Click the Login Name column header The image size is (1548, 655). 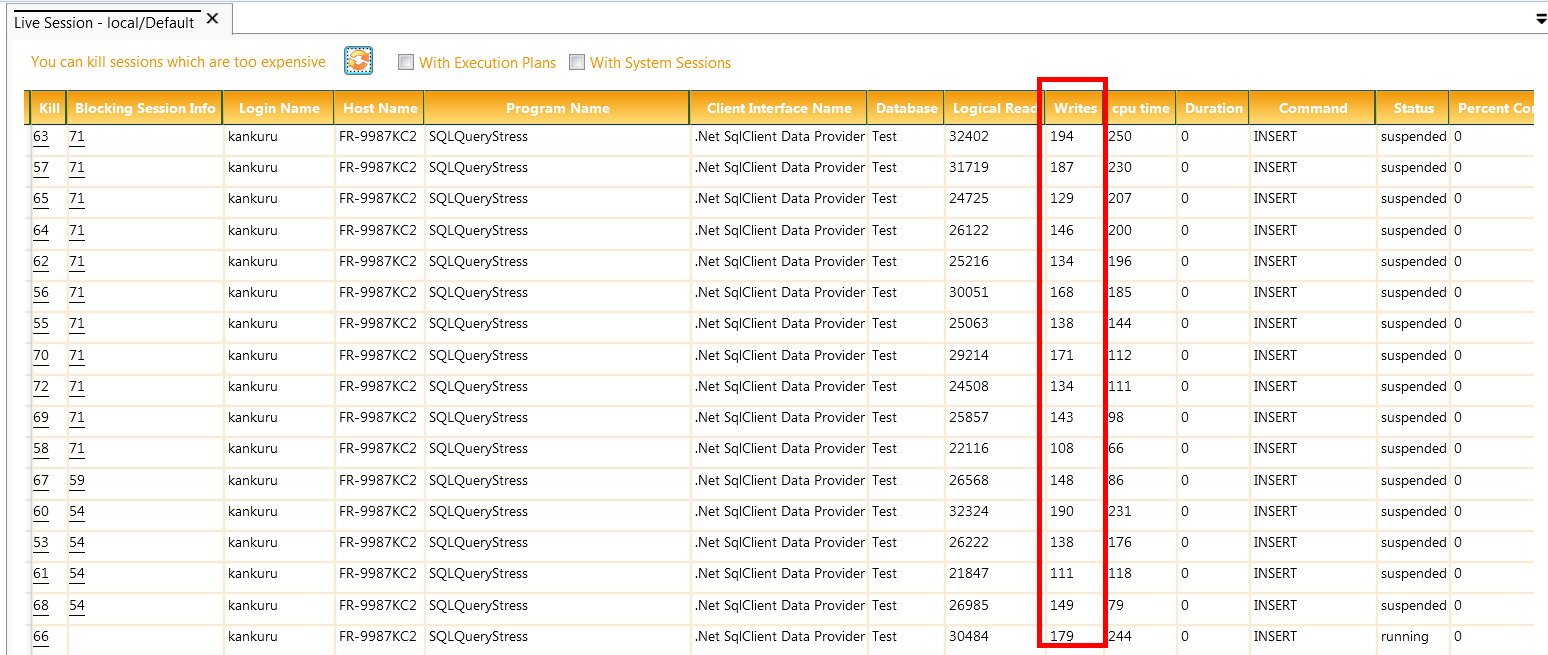279,108
